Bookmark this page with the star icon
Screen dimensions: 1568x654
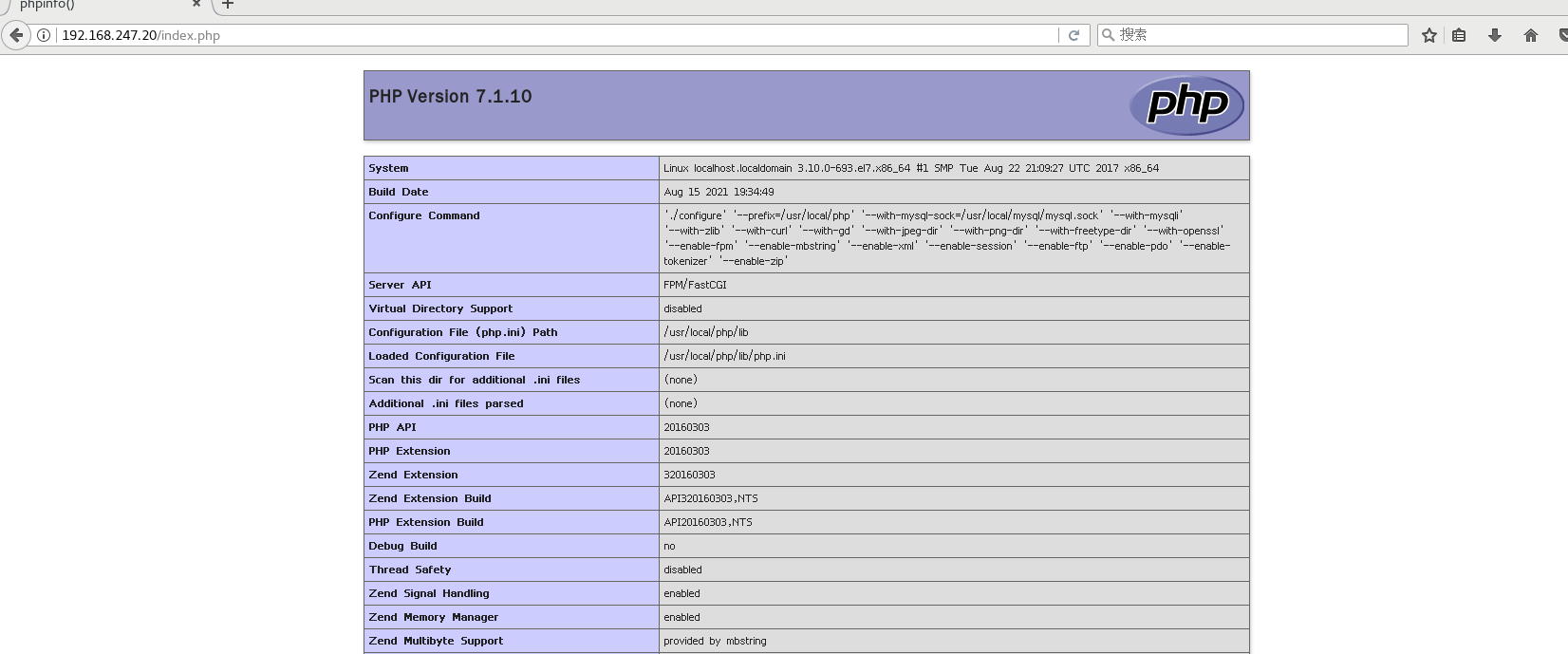[x=1429, y=35]
